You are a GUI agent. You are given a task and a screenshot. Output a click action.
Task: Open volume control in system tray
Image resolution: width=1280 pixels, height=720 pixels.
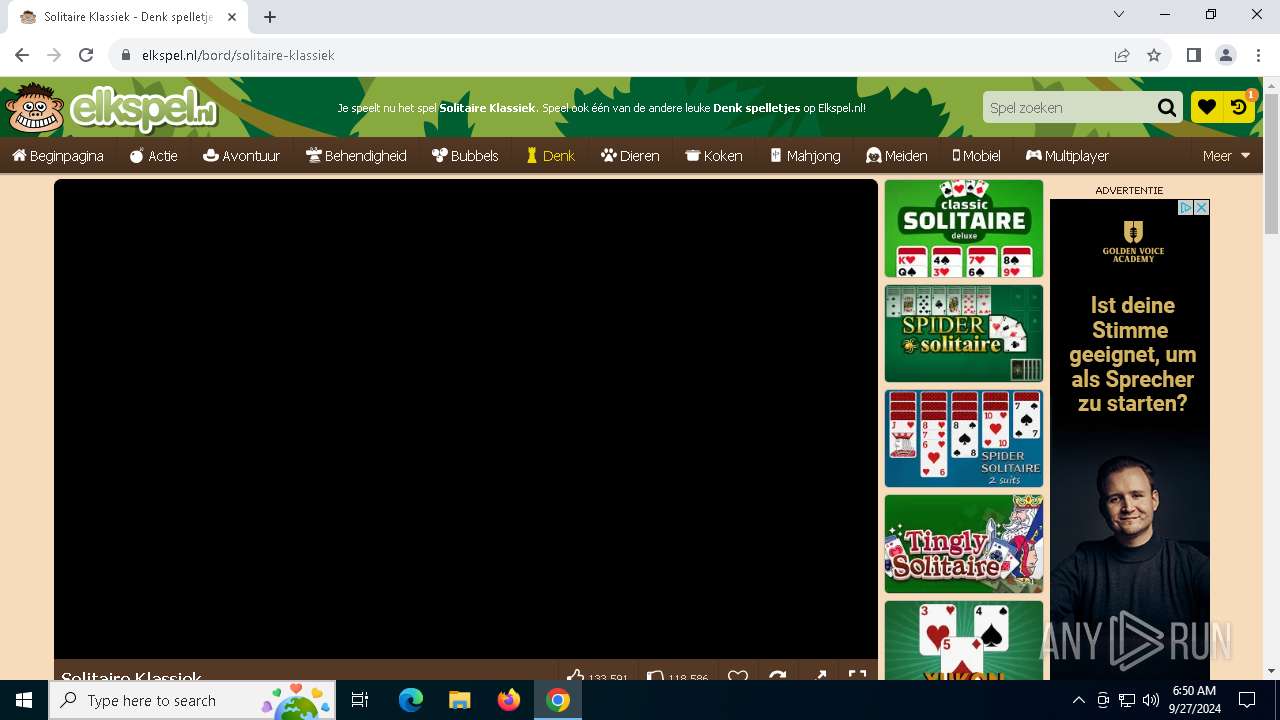(1151, 700)
